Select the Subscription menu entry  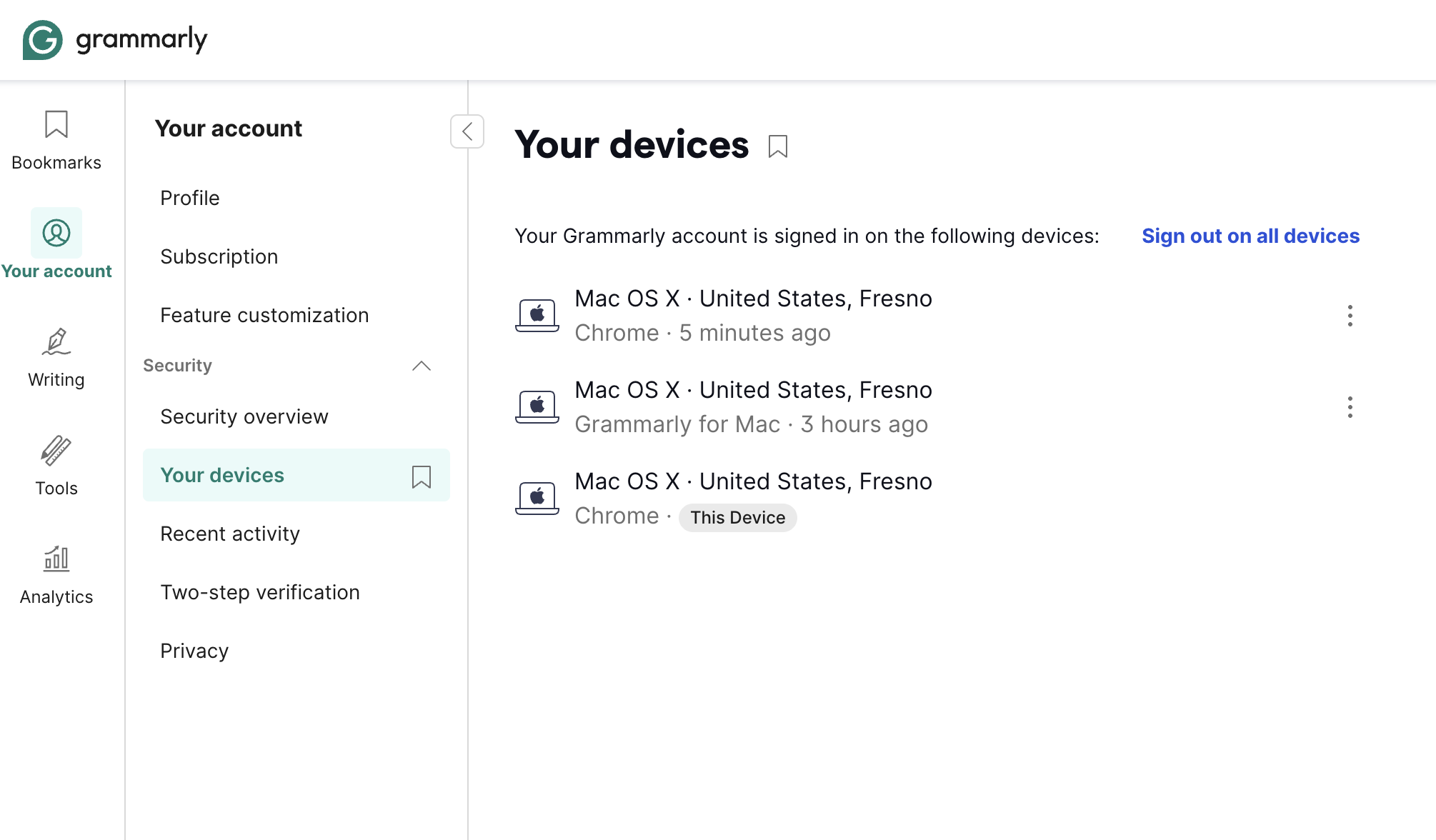coord(219,256)
